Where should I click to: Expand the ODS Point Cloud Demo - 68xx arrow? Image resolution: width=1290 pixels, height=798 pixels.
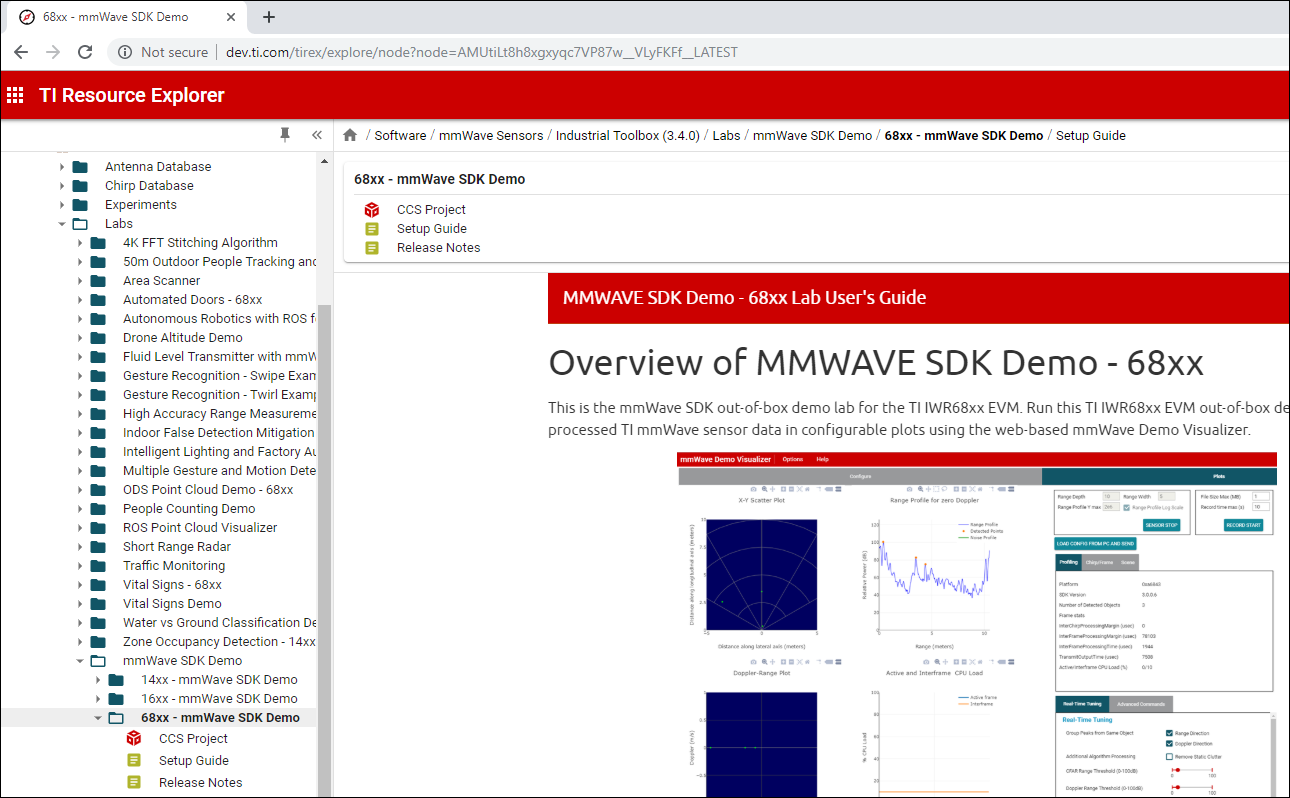(80, 490)
